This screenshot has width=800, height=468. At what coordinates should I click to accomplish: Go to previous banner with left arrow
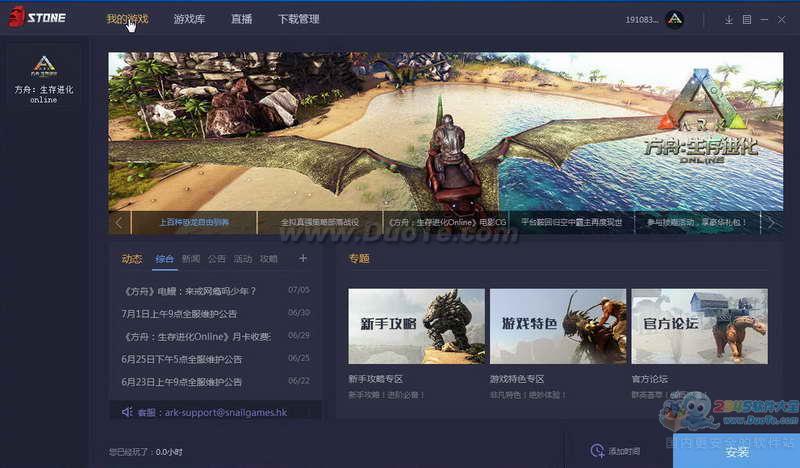[119, 222]
